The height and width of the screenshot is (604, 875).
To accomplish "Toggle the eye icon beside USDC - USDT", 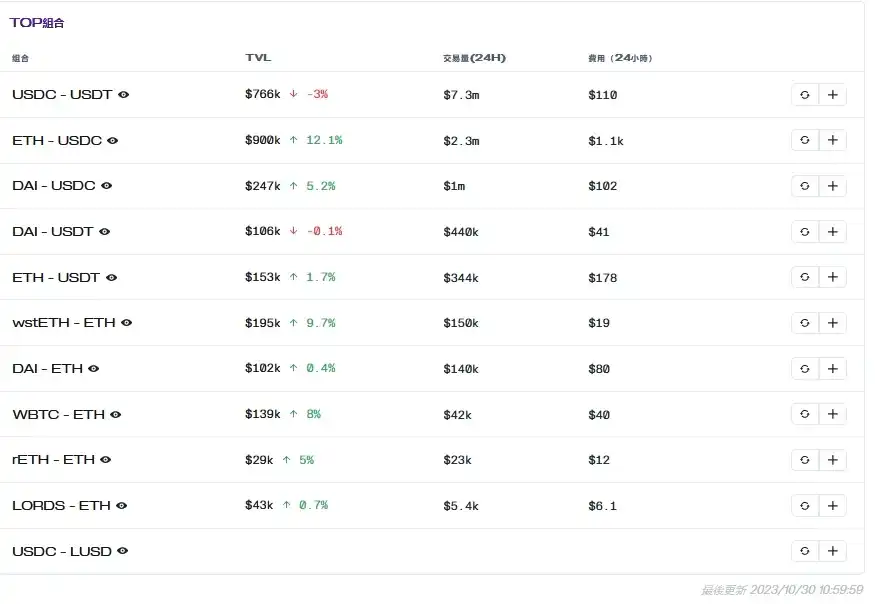I will click(x=124, y=95).
